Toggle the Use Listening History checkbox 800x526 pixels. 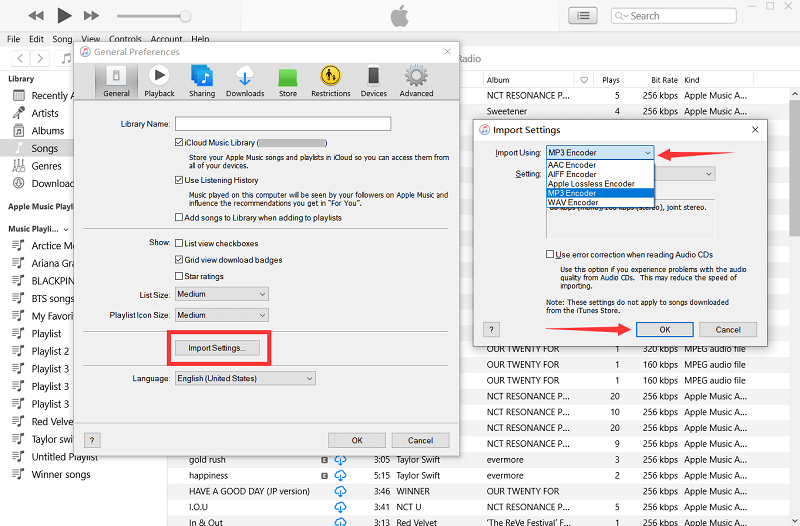179,180
